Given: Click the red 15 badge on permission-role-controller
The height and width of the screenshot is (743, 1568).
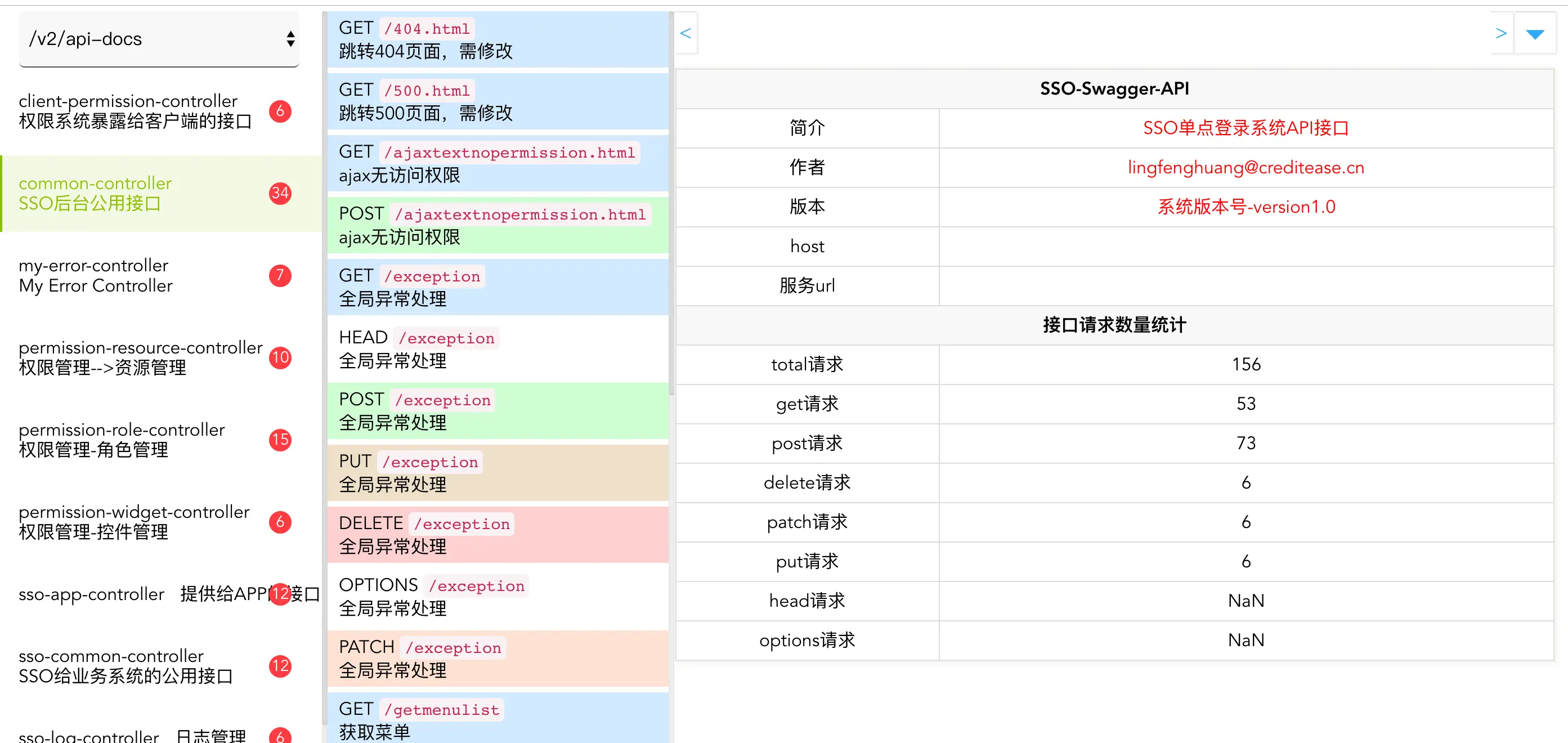Looking at the screenshot, I should click(280, 440).
